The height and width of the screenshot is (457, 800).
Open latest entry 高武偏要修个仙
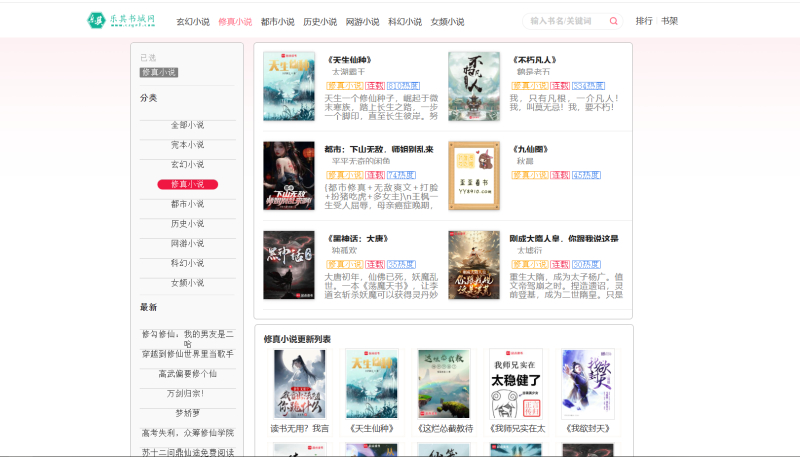tap(188, 374)
